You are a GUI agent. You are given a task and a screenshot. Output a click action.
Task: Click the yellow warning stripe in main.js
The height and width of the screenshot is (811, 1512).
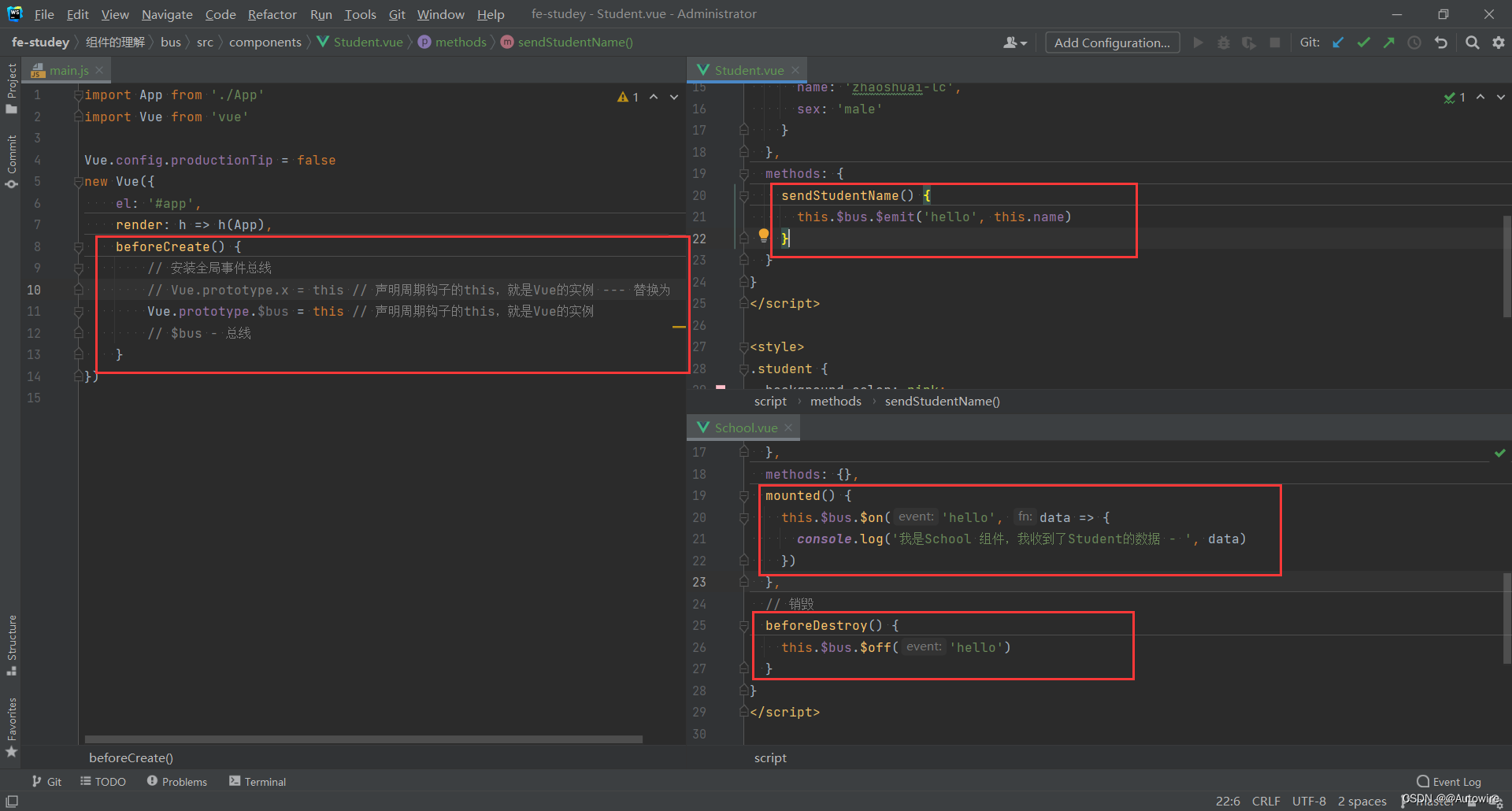(x=679, y=326)
